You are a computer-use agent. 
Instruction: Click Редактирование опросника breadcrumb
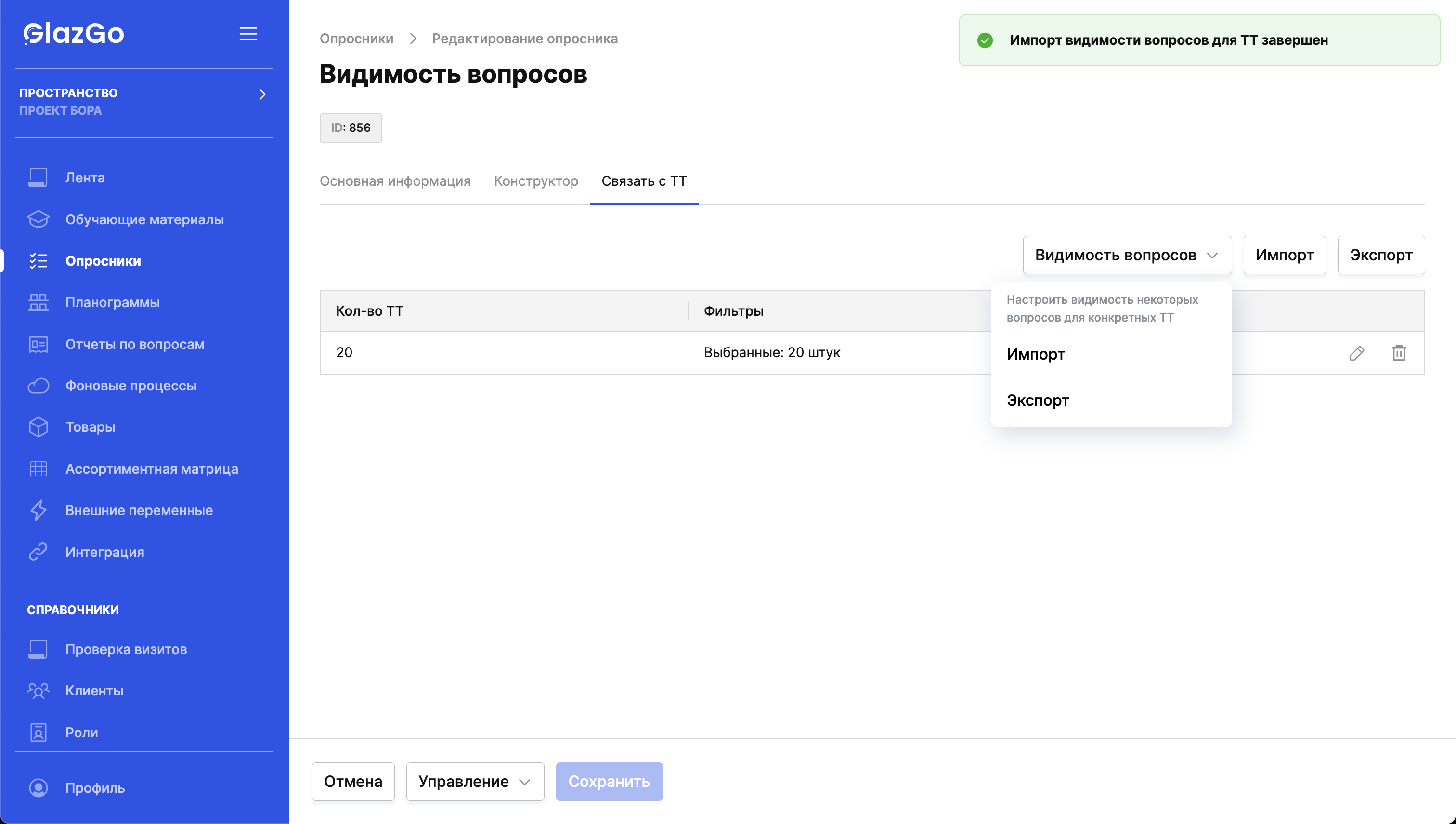click(x=525, y=39)
